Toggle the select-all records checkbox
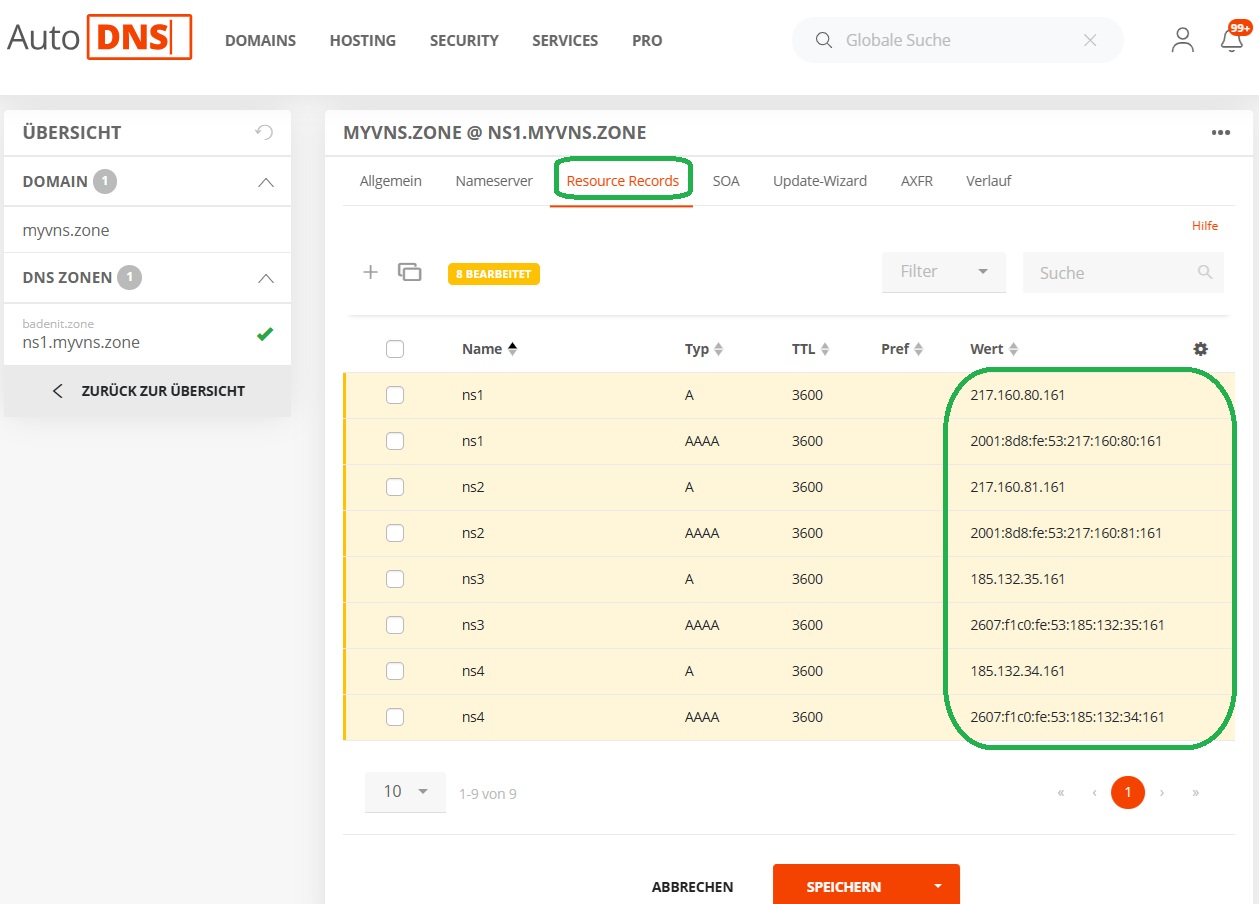The height and width of the screenshot is (904, 1259). pyautogui.click(x=395, y=349)
